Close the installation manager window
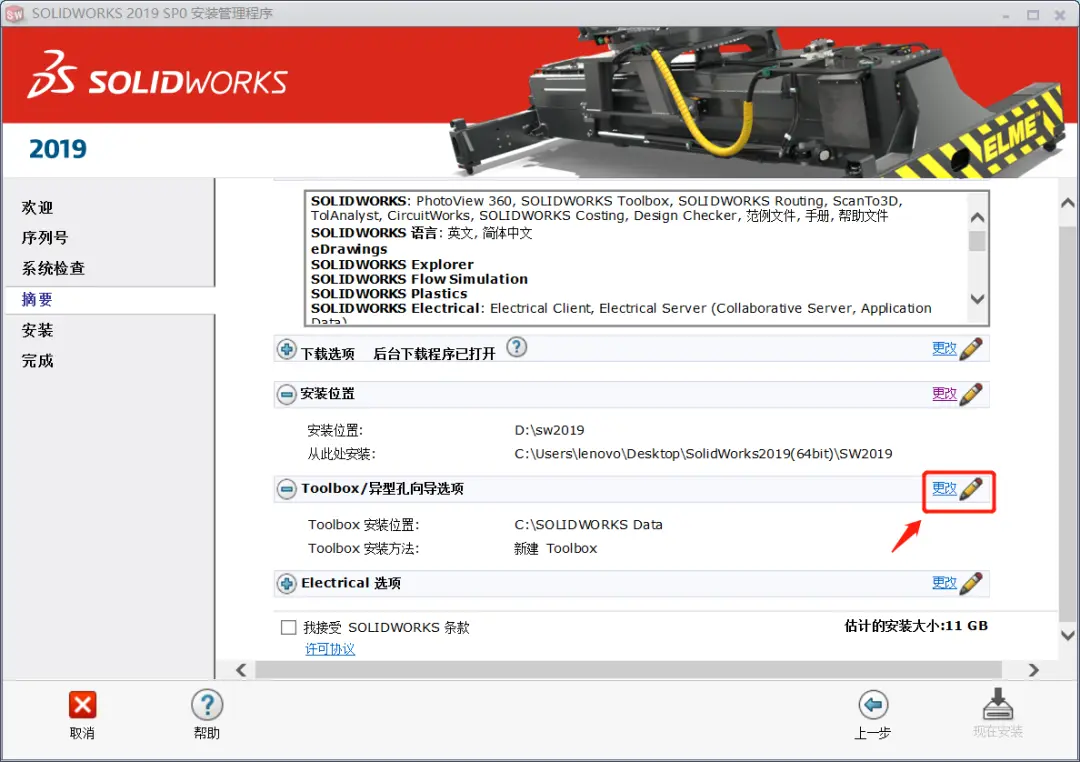 (1060, 14)
